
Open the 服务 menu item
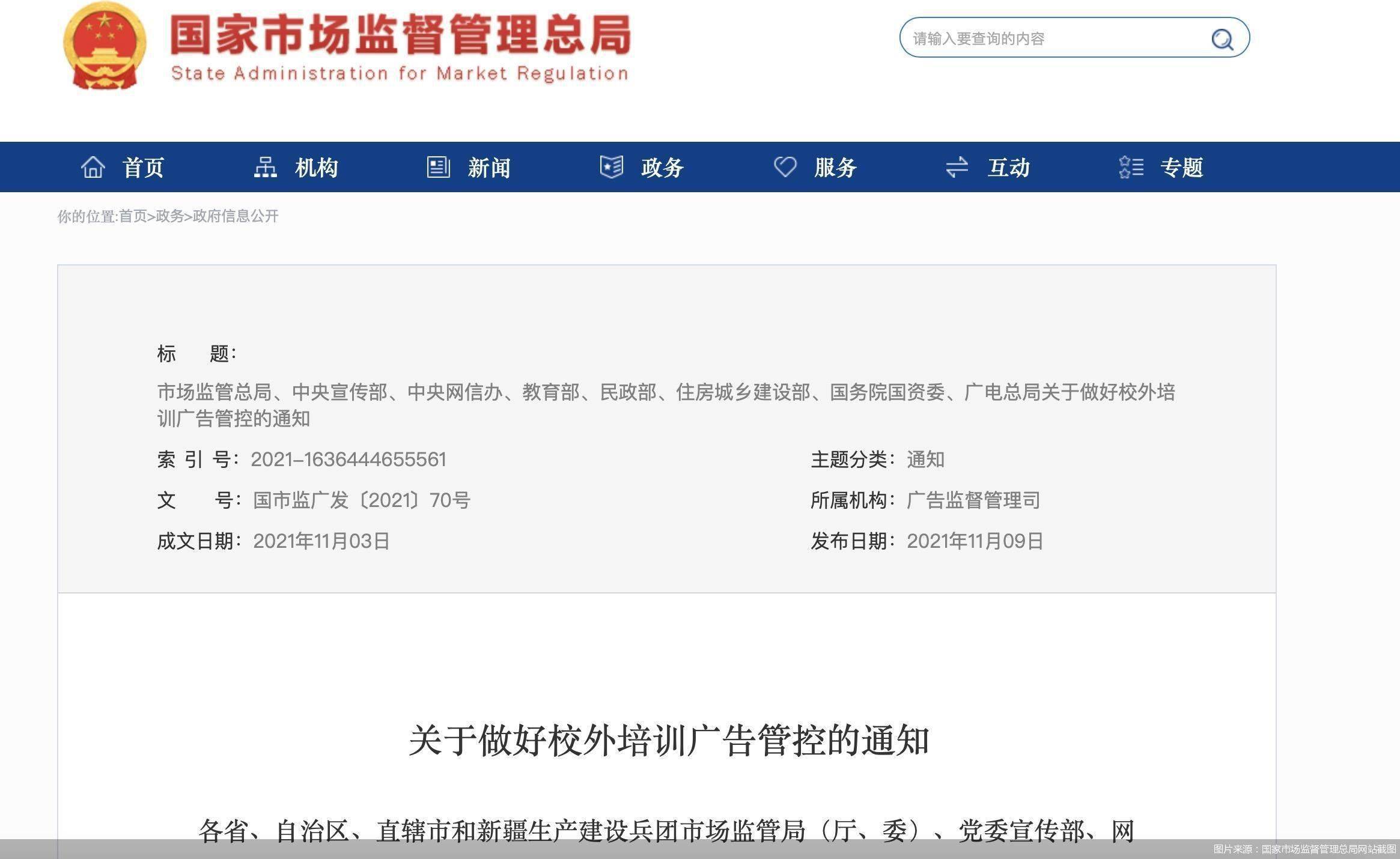(835, 168)
